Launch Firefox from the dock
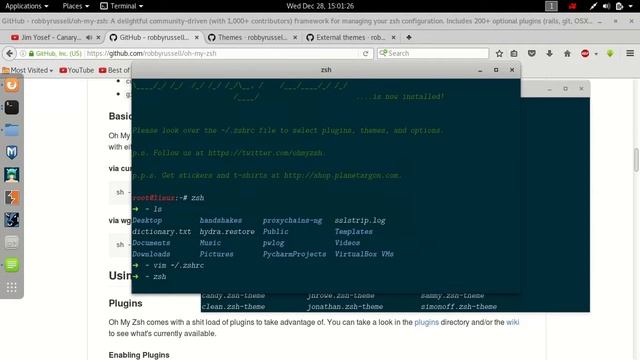The width and height of the screenshot is (640, 360). tap(11, 85)
